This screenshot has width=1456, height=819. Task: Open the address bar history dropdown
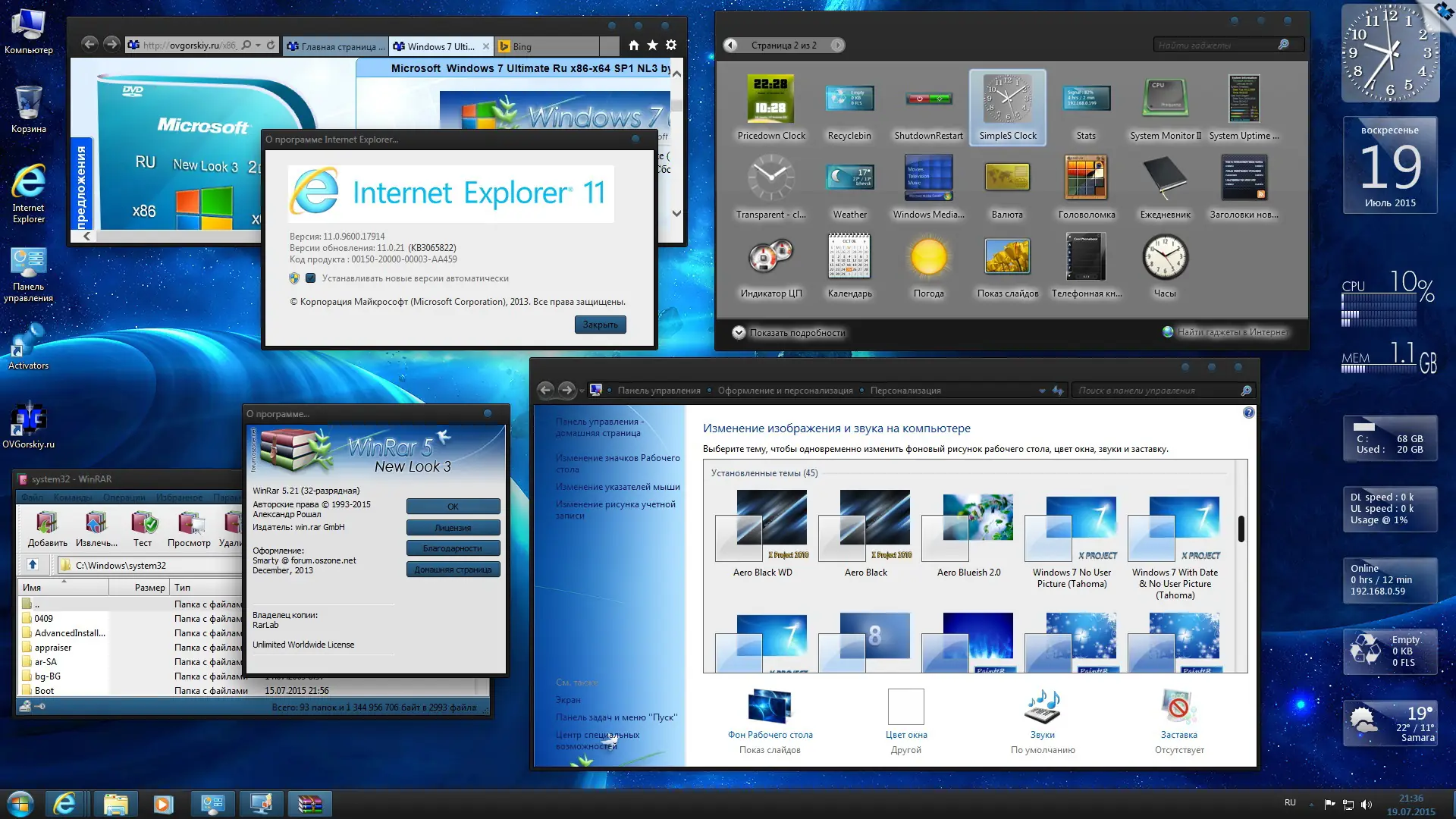tap(257, 45)
